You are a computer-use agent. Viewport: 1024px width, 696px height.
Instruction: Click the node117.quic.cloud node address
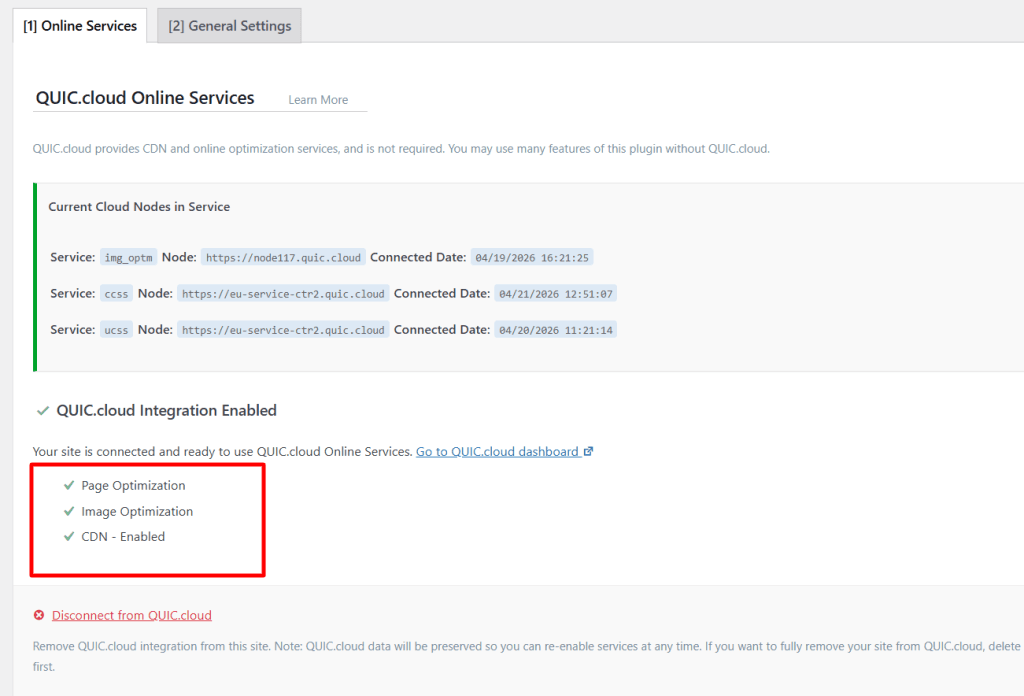click(x=282, y=257)
